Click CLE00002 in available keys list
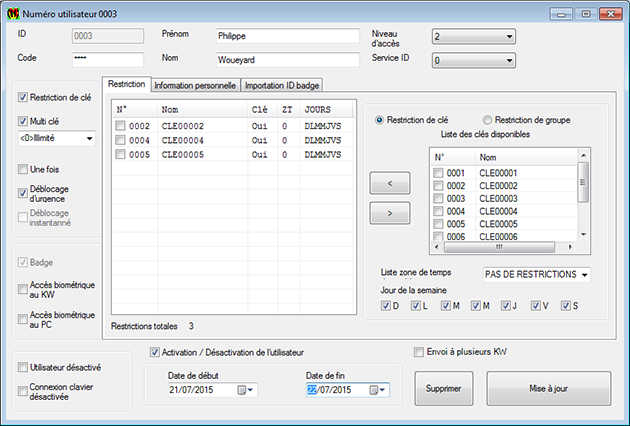Image resolution: width=630 pixels, height=426 pixels. point(498,186)
